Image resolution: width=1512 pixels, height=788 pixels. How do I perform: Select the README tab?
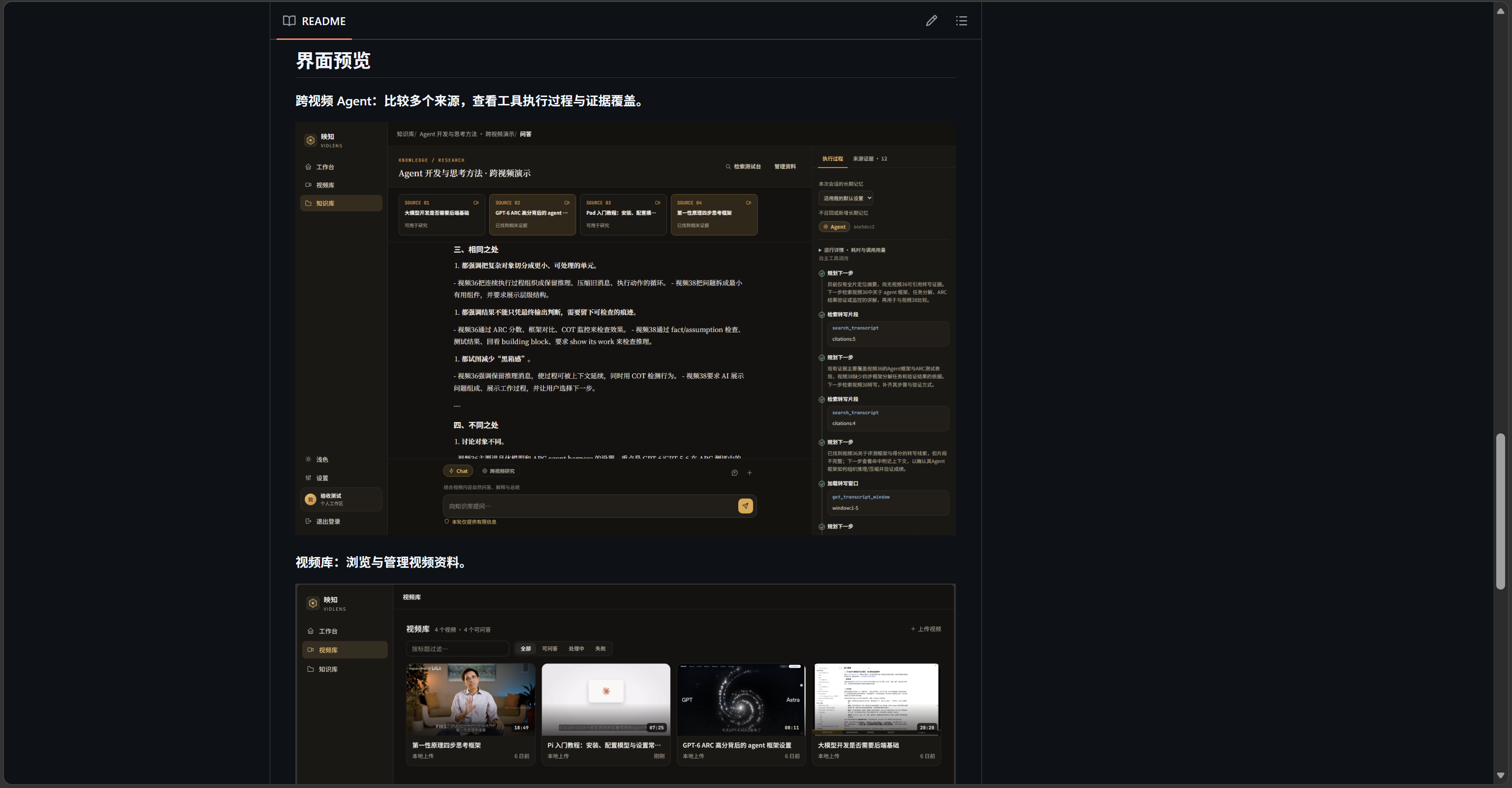tap(314, 21)
